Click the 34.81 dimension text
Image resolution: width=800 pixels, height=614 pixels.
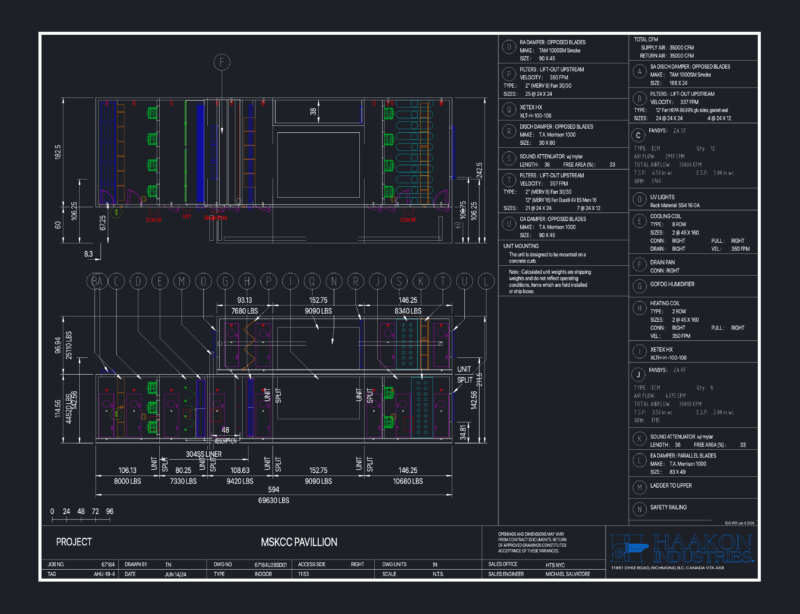[462, 432]
